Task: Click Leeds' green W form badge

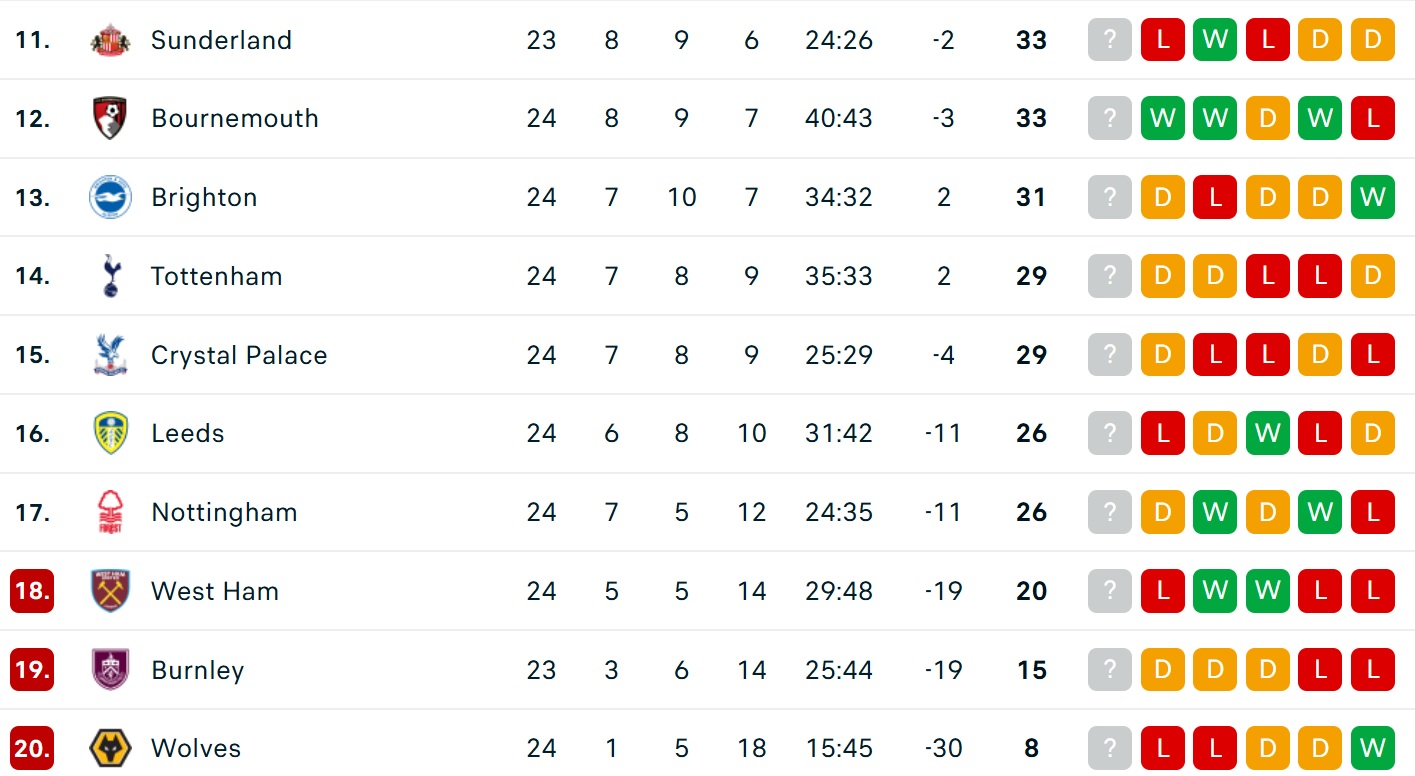Action: pos(1267,433)
